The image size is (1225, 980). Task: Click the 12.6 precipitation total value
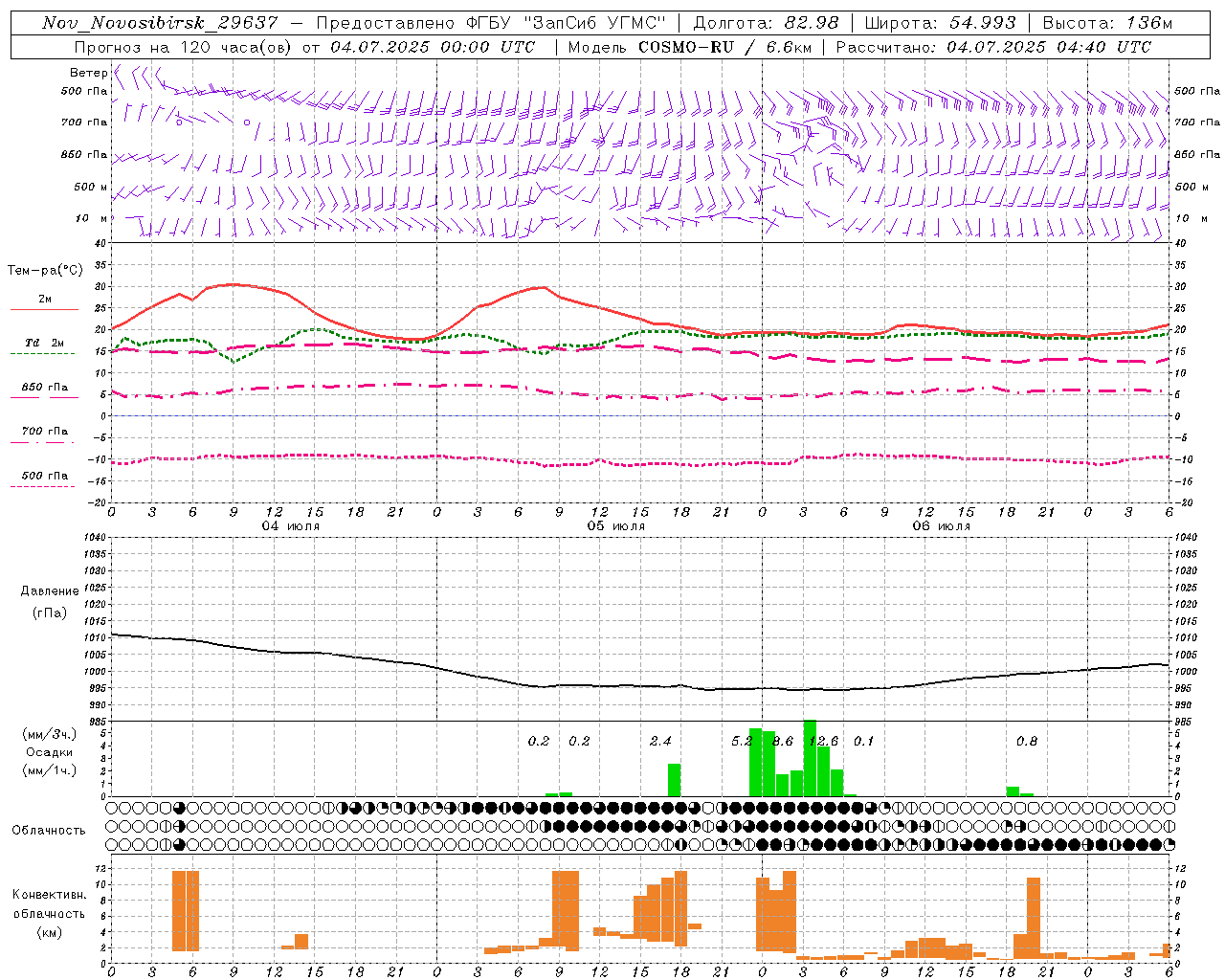click(x=823, y=741)
